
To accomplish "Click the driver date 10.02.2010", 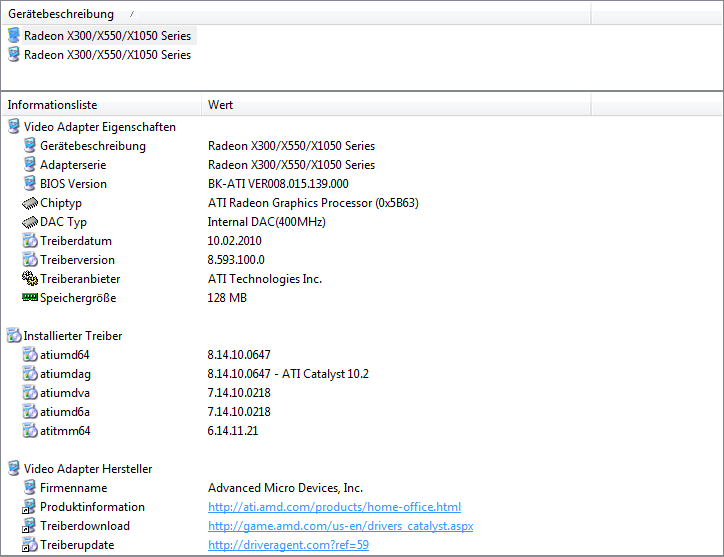I will (x=234, y=241).
